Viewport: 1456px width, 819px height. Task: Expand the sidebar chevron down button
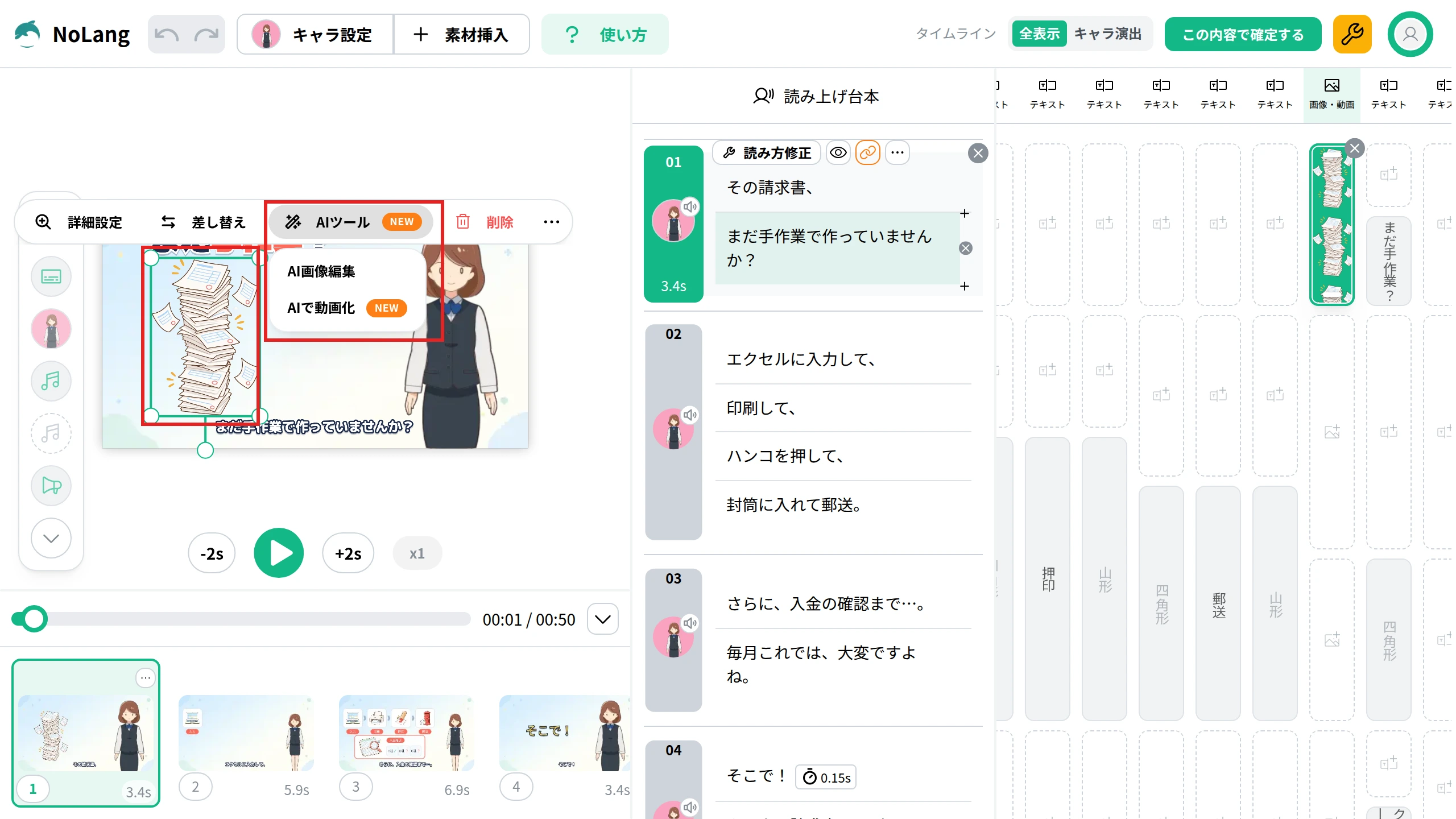pyautogui.click(x=51, y=538)
